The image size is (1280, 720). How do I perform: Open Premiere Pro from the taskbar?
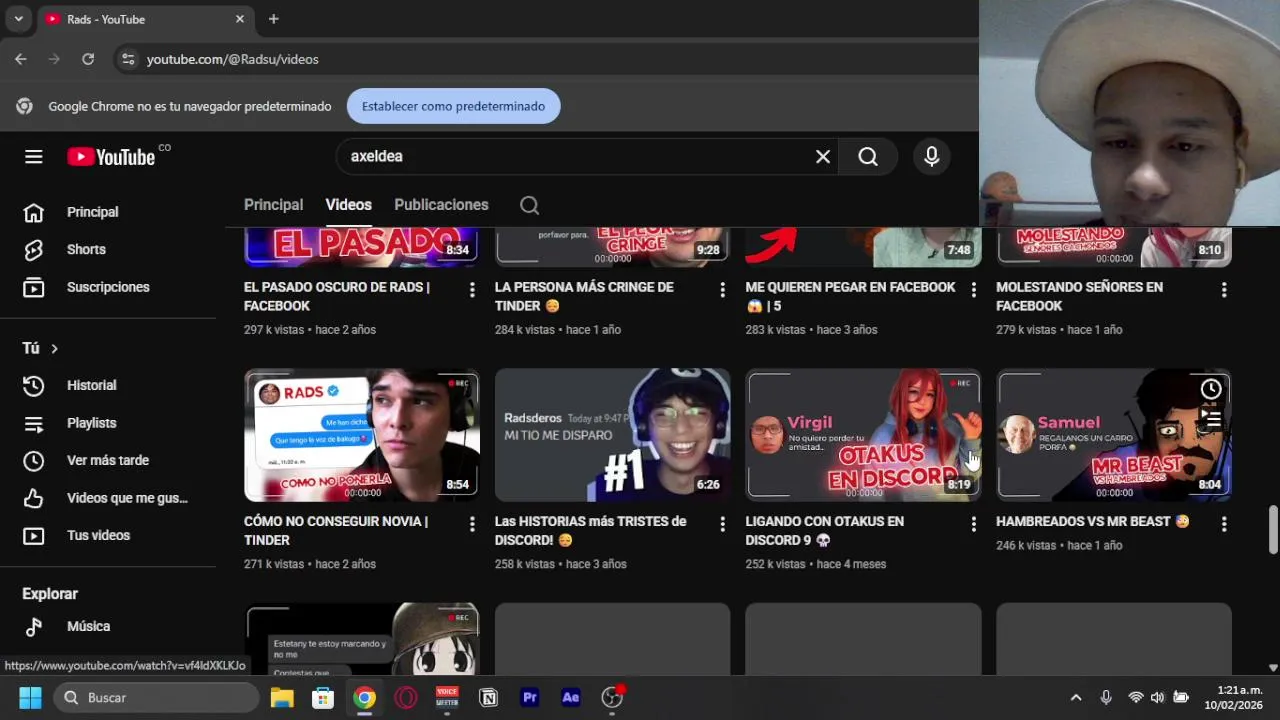coord(530,698)
